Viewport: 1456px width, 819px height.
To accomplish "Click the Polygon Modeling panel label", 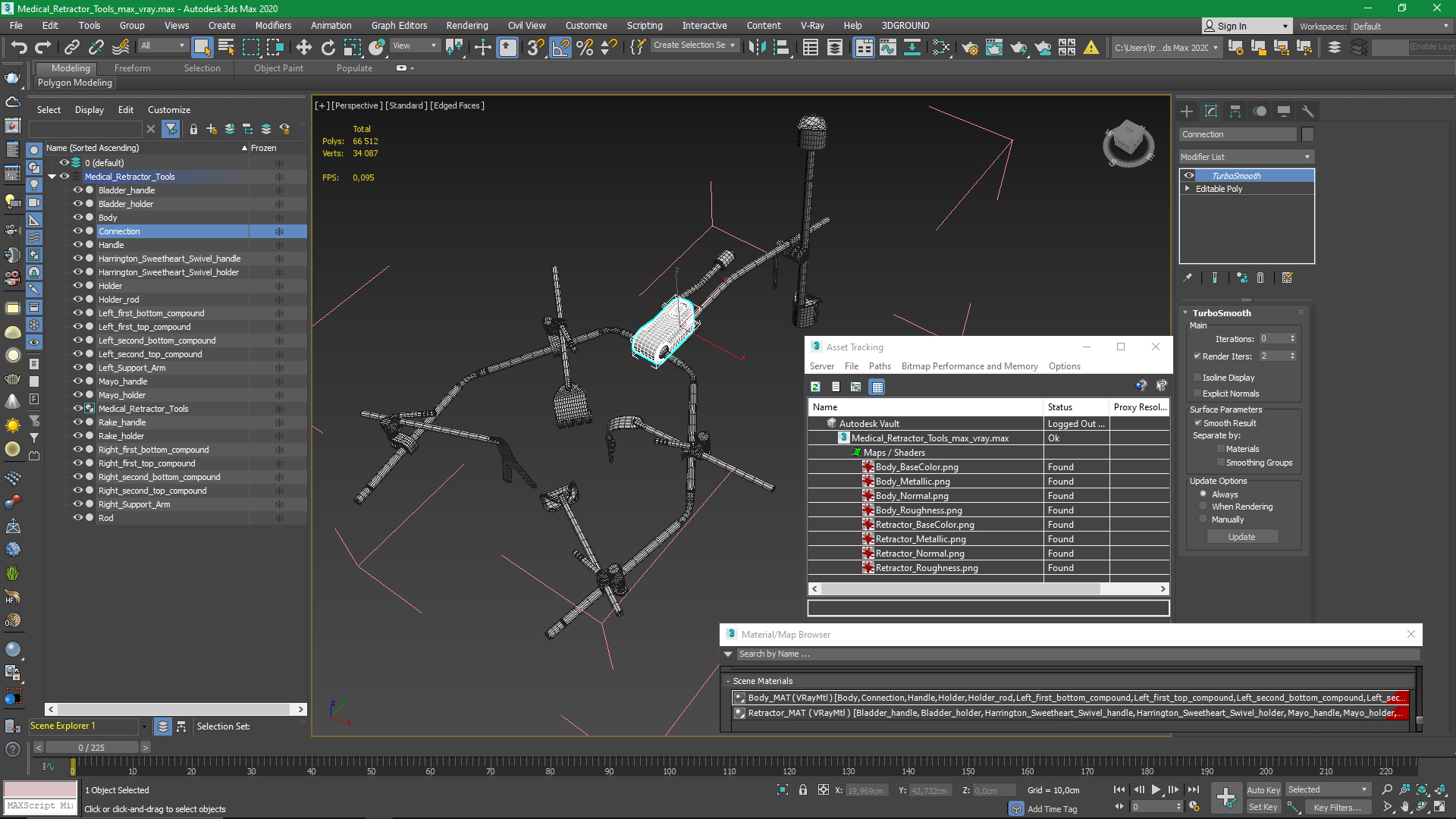I will click(75, 83).
